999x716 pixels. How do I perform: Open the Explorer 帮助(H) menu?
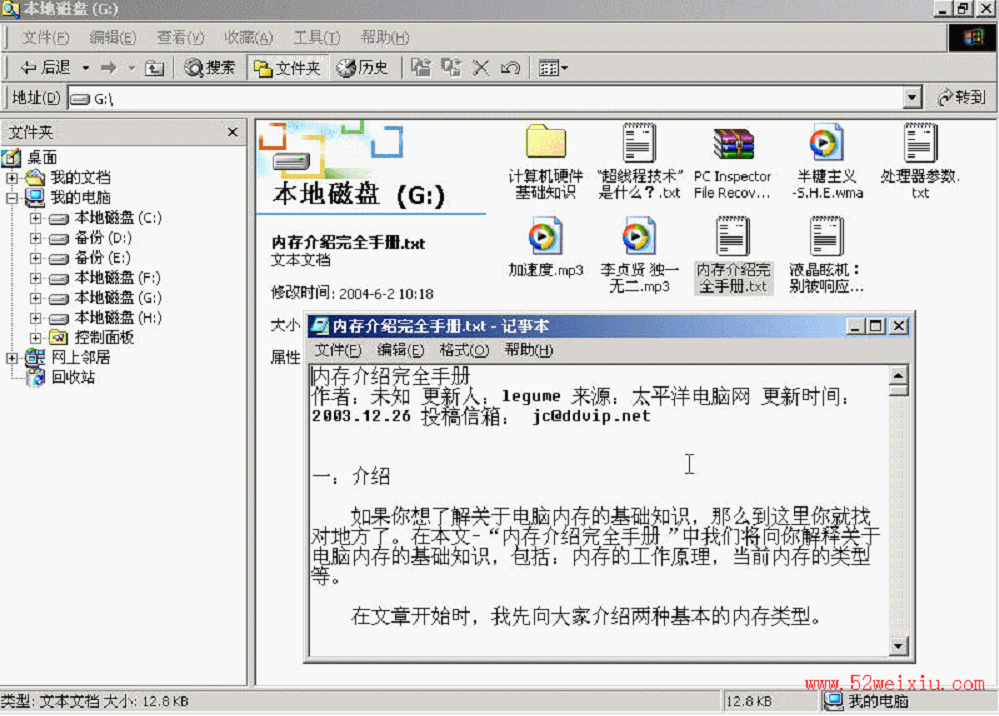(385, 38)
